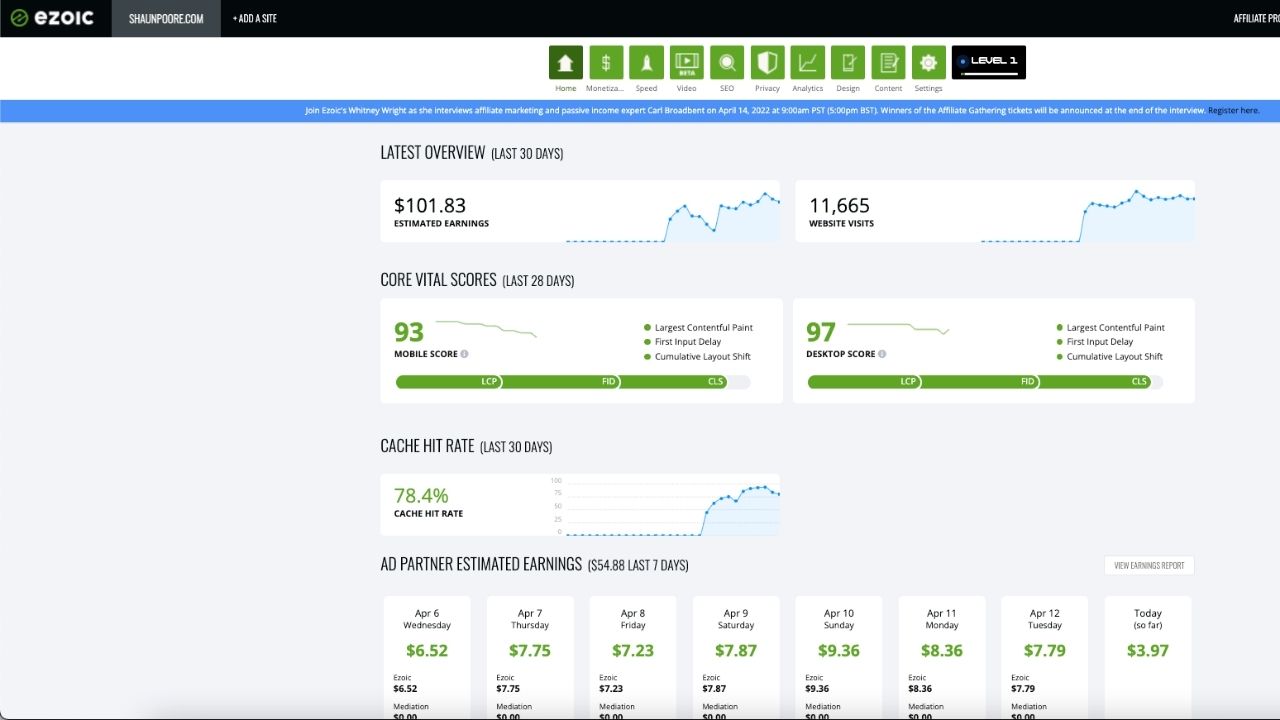Open the Video beta icon

point(686,63)
